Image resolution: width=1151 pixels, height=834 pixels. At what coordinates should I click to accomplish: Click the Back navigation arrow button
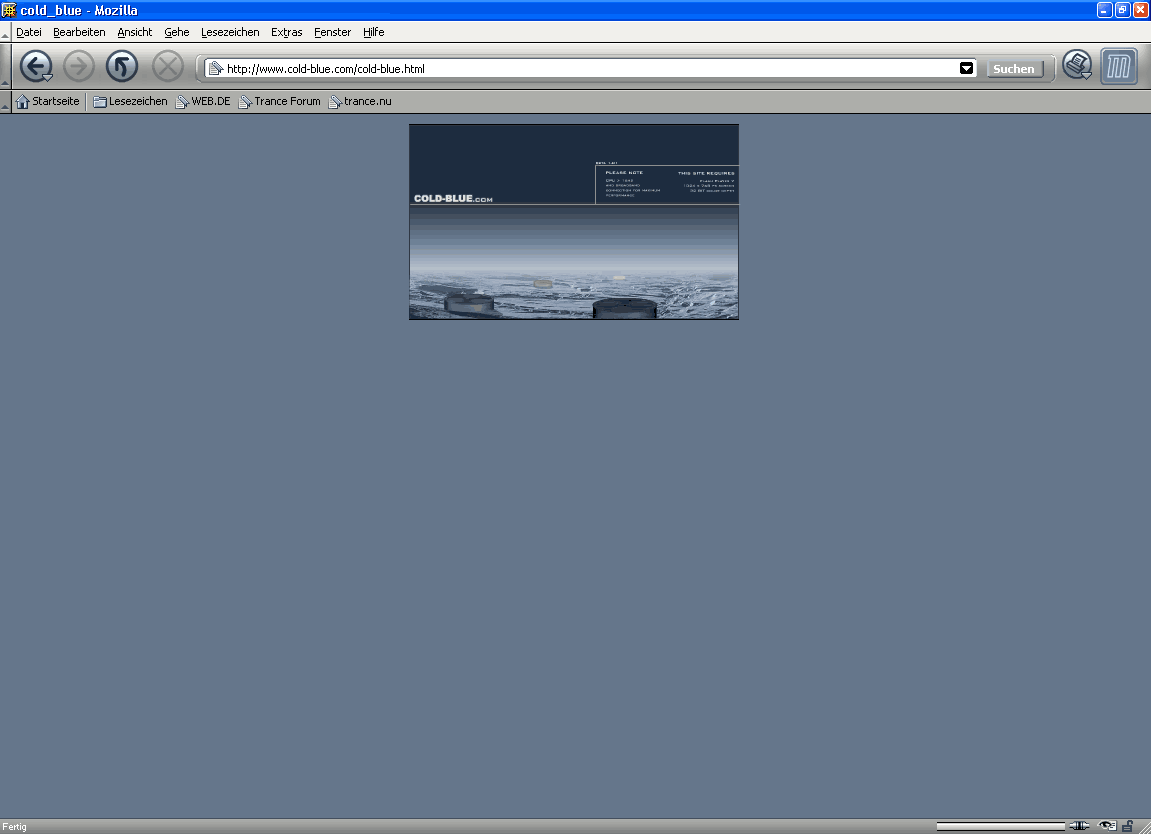[x=34, y=67]
